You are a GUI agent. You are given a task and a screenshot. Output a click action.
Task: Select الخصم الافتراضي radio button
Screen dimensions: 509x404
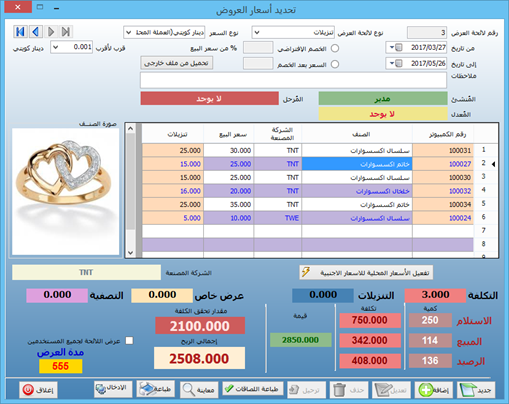[335, 49]
